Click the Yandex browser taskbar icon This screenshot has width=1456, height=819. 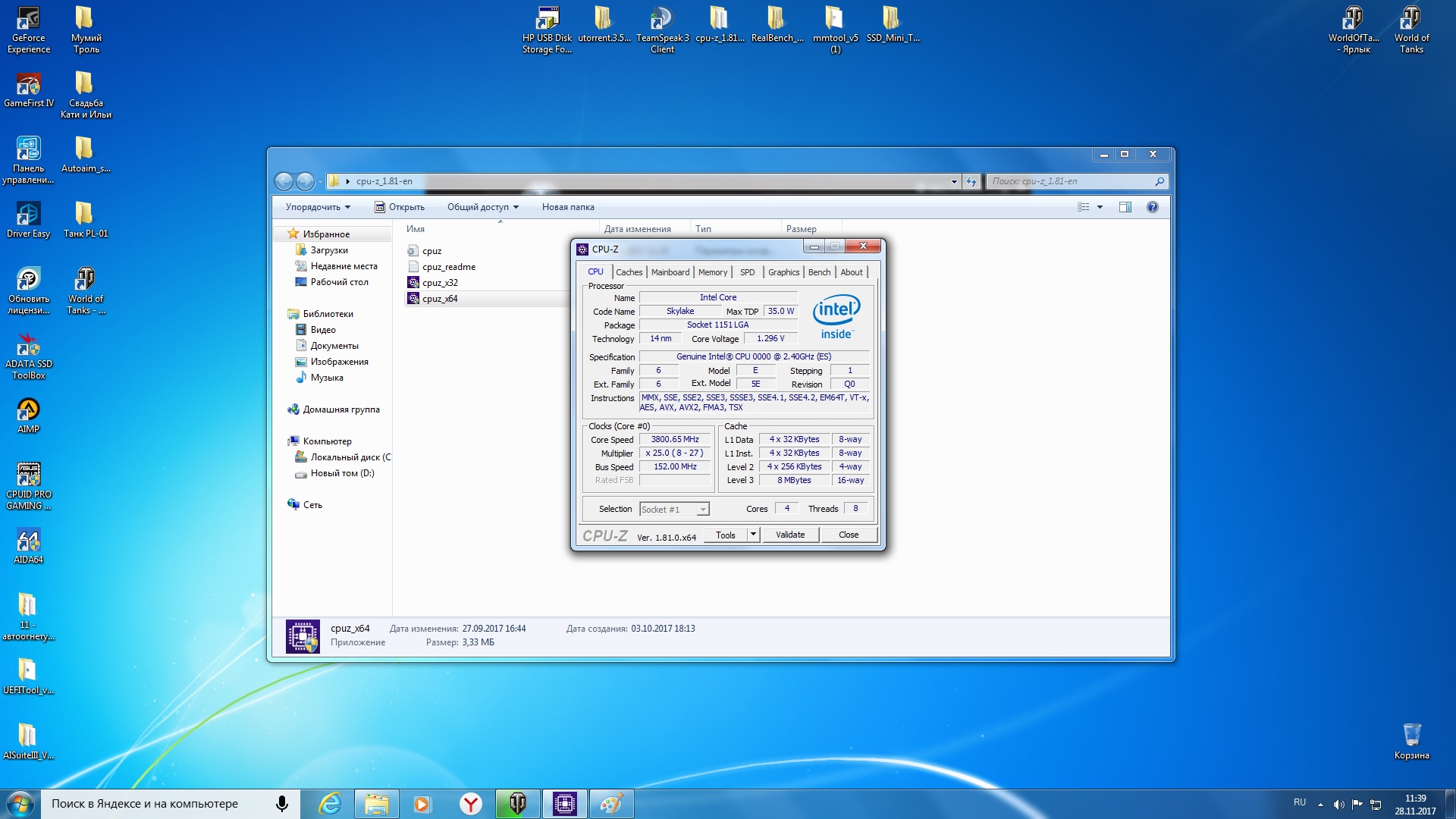471,804
